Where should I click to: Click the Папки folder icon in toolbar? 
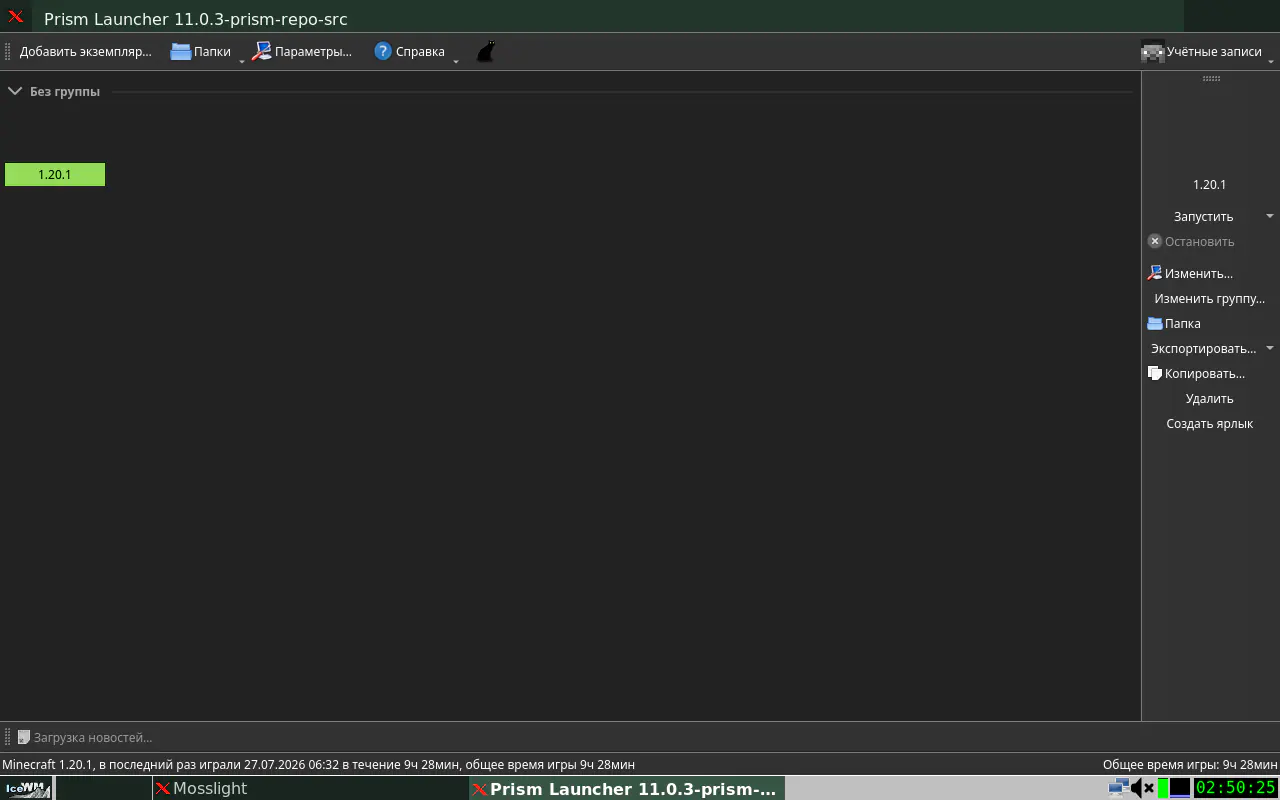click(x=181, y=51)
